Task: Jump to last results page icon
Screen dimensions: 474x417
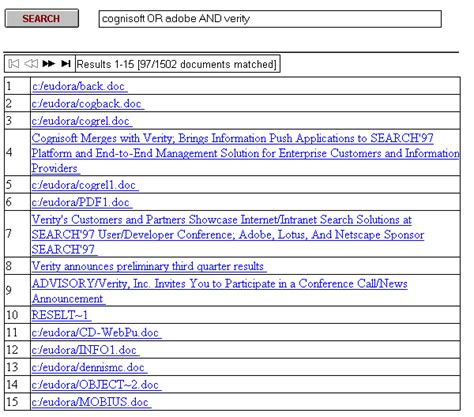Action: pyautogui.click(x=66, y=63)
